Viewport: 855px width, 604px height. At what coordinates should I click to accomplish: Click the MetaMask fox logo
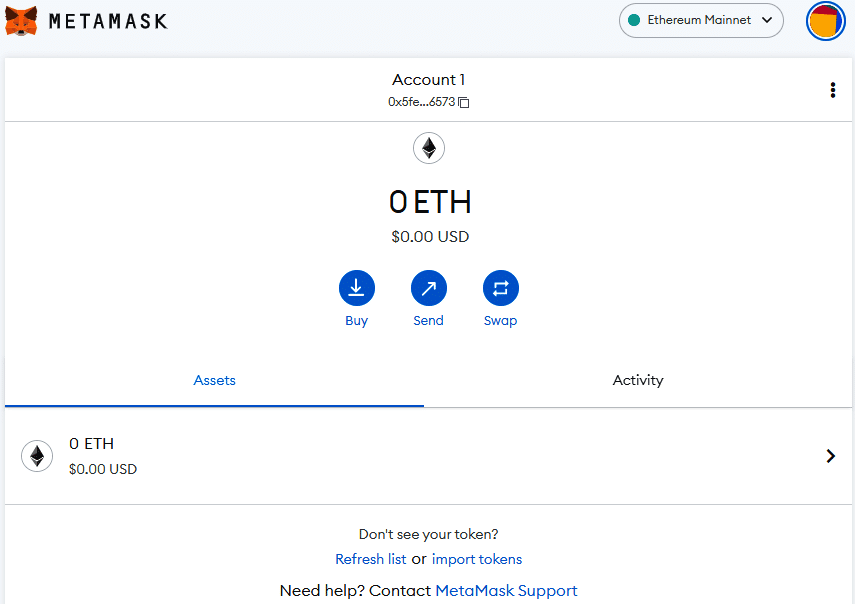pyautogui.click(x=21, y=20)
